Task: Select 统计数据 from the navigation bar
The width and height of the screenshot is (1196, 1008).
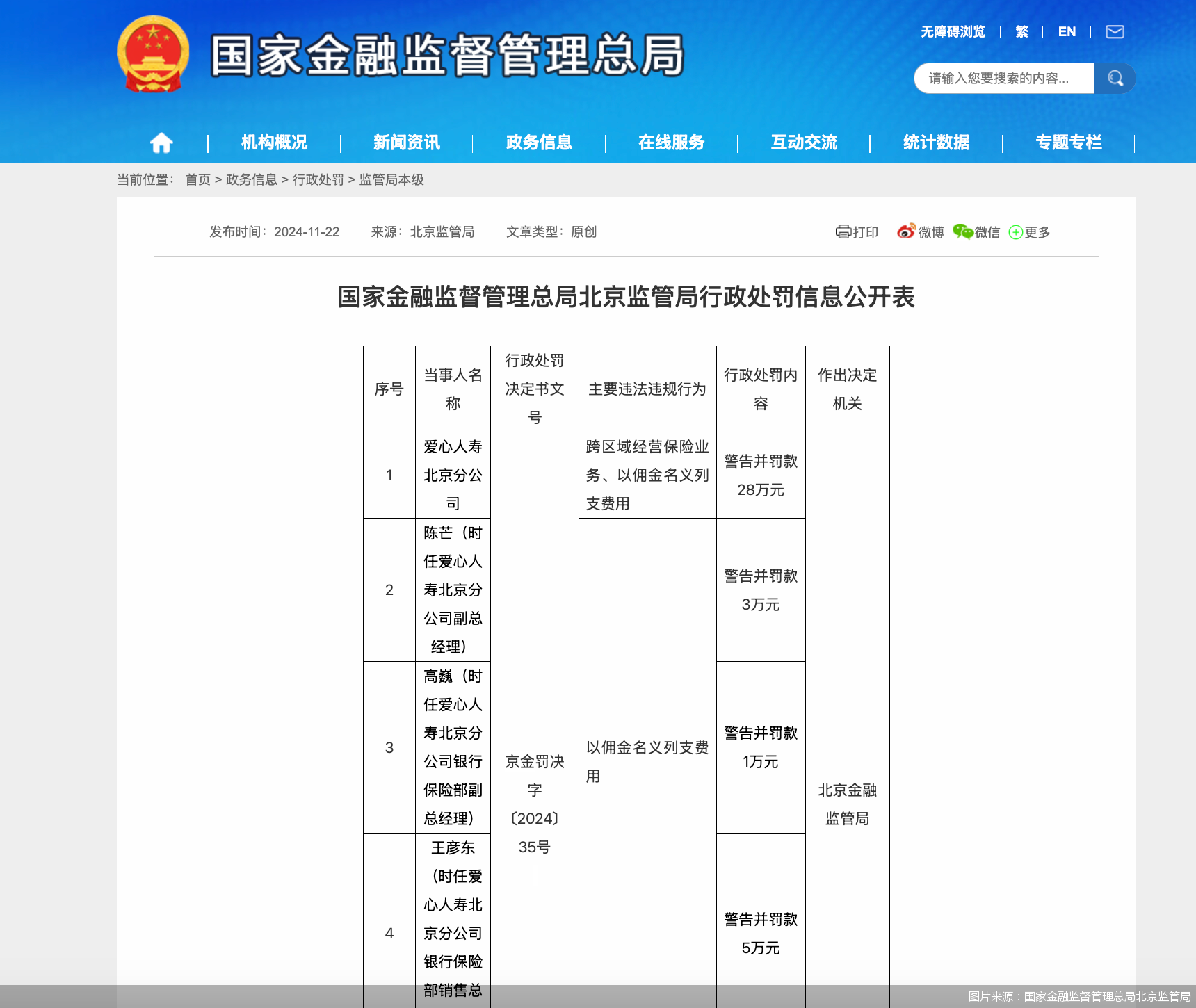Action: pos(935,143)
